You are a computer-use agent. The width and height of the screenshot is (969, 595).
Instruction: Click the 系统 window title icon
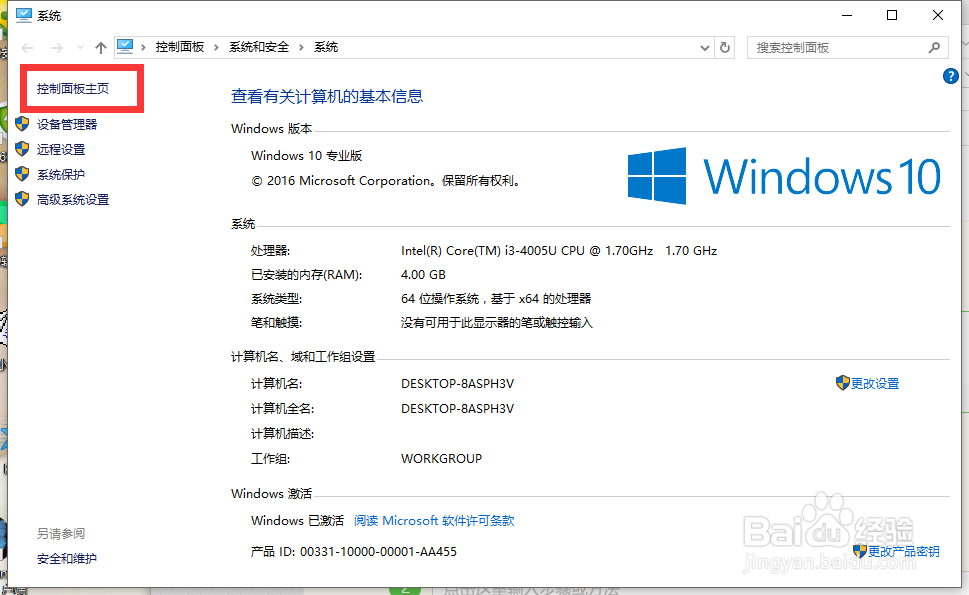[23, 15]
